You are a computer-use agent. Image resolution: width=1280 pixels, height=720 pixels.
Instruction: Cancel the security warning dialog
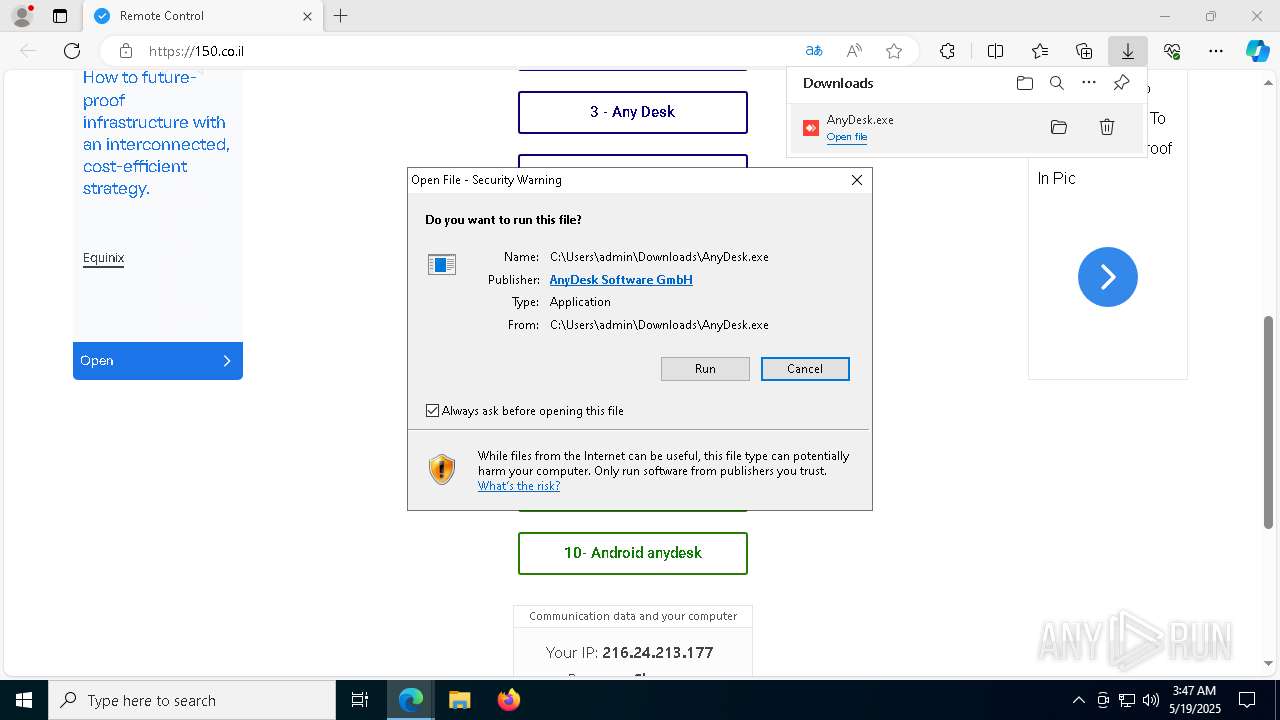(x=805, y=369)
